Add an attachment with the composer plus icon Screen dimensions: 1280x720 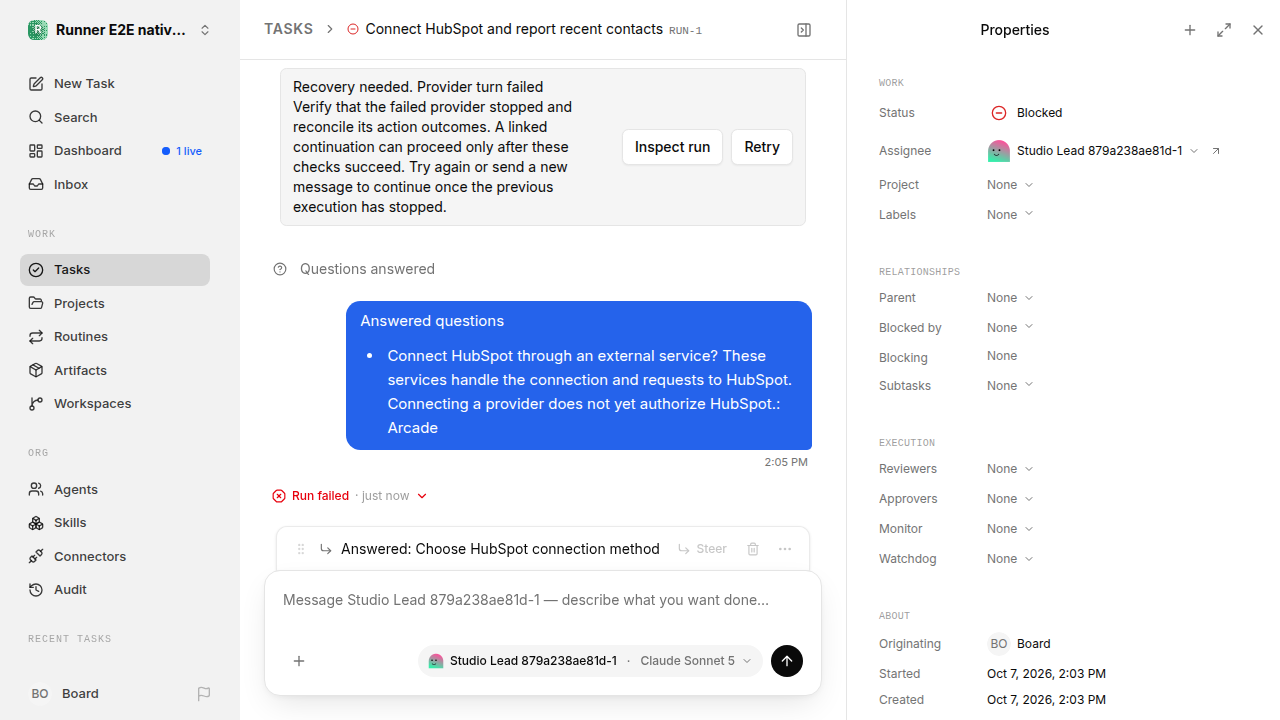click(x=299, y=661)
